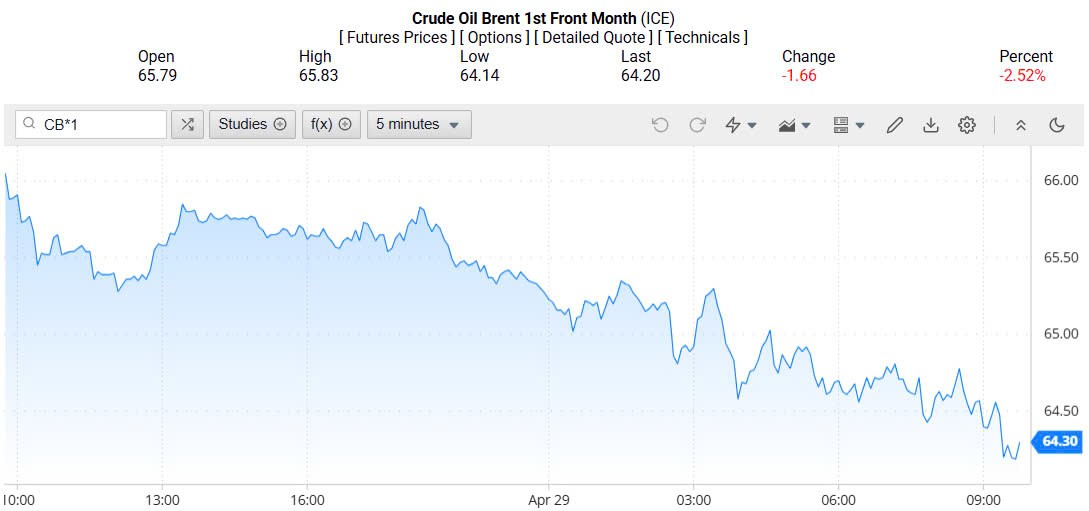Expand the chart layout template dropdown
Viewport: 1089px width, 511px height.
point(848,125)
